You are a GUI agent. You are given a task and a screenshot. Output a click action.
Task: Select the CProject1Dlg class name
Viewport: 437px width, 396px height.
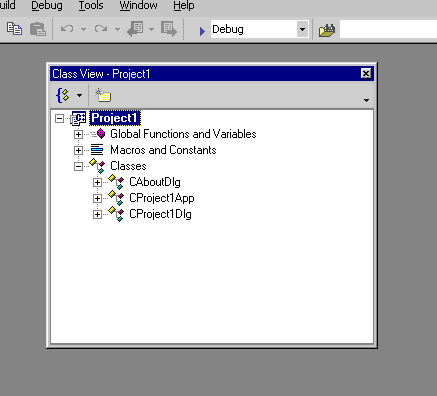(x=160, y=214)
